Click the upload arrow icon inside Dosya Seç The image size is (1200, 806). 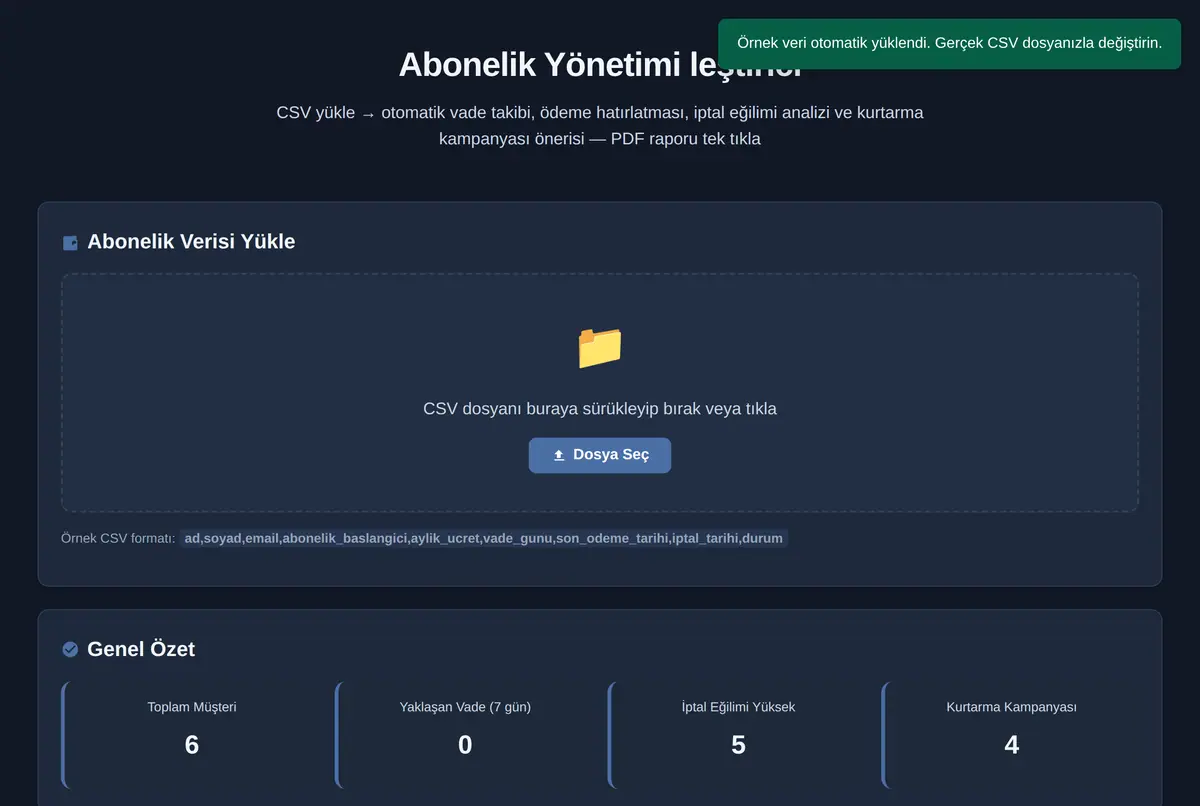point(559,455)
